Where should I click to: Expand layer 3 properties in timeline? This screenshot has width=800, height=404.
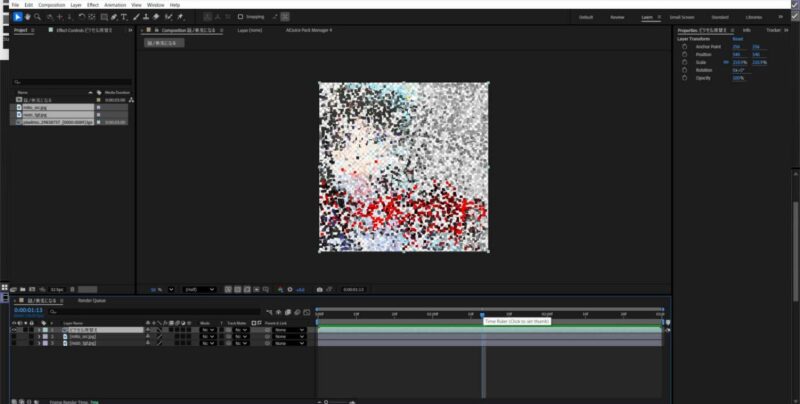pyautogui.click(x=39, y=343)
